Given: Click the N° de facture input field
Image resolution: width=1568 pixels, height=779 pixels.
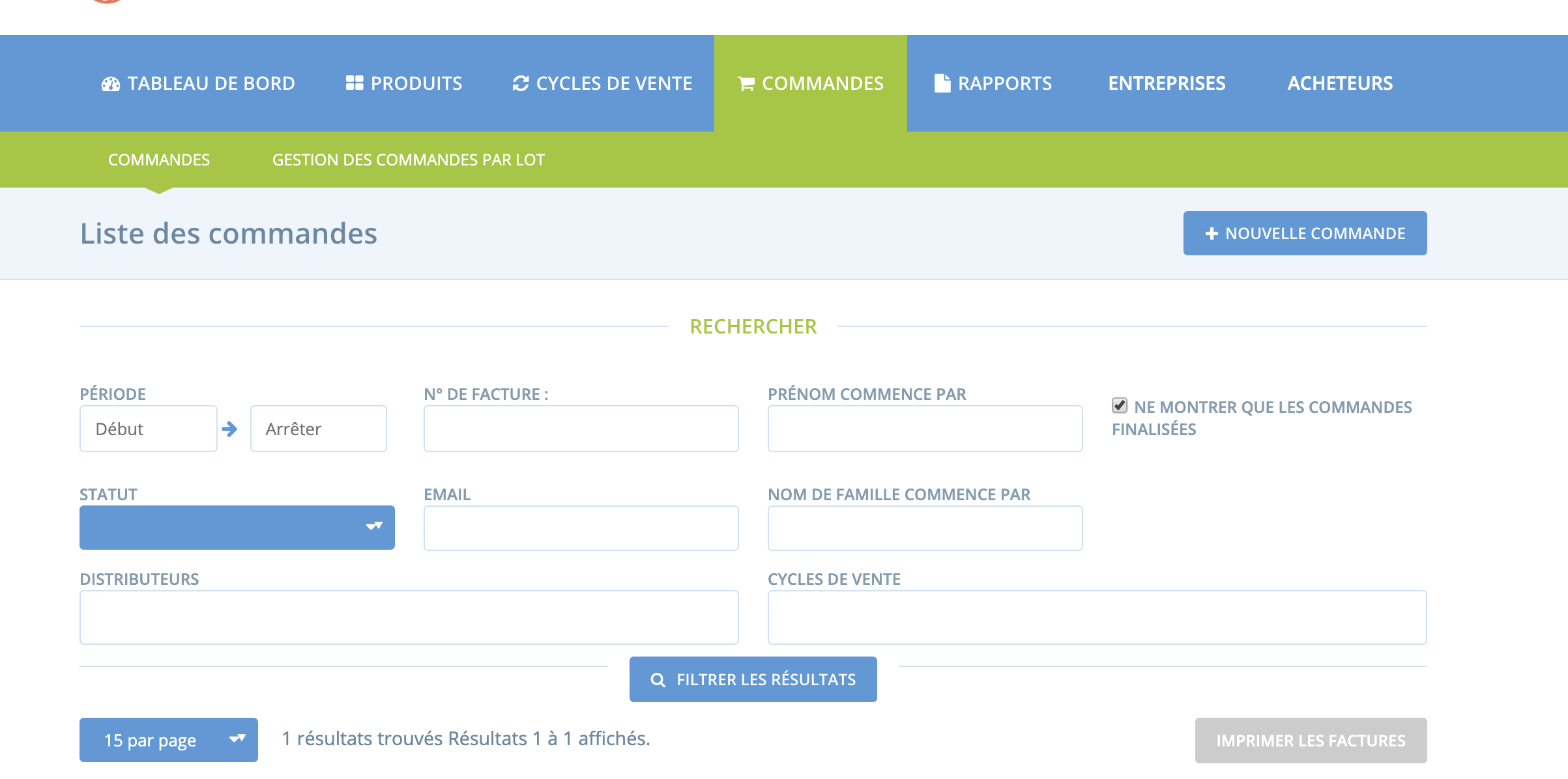Looking at the screenshot, I should (581, 429).
